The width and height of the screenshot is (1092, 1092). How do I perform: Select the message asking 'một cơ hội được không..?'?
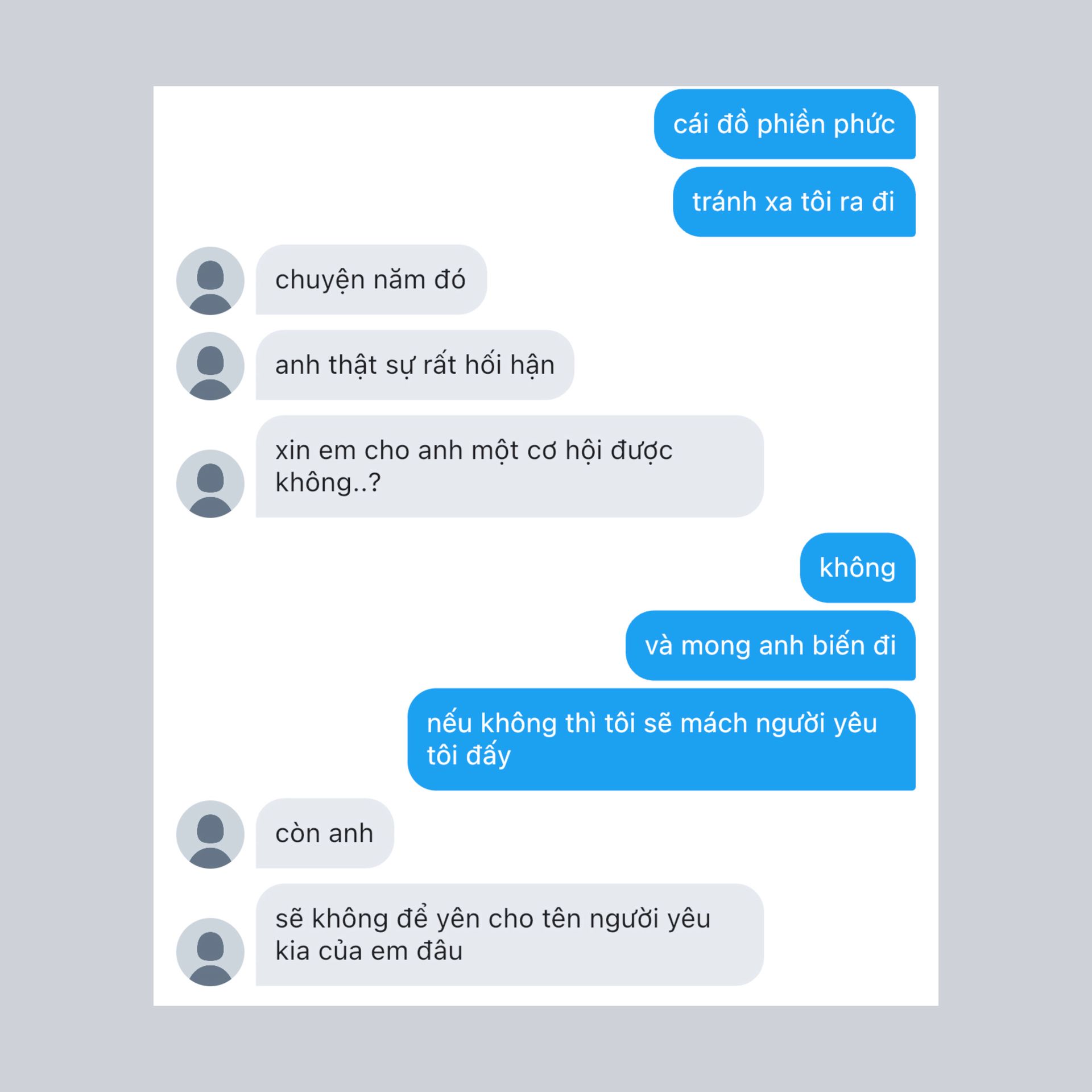click(510, 466)
